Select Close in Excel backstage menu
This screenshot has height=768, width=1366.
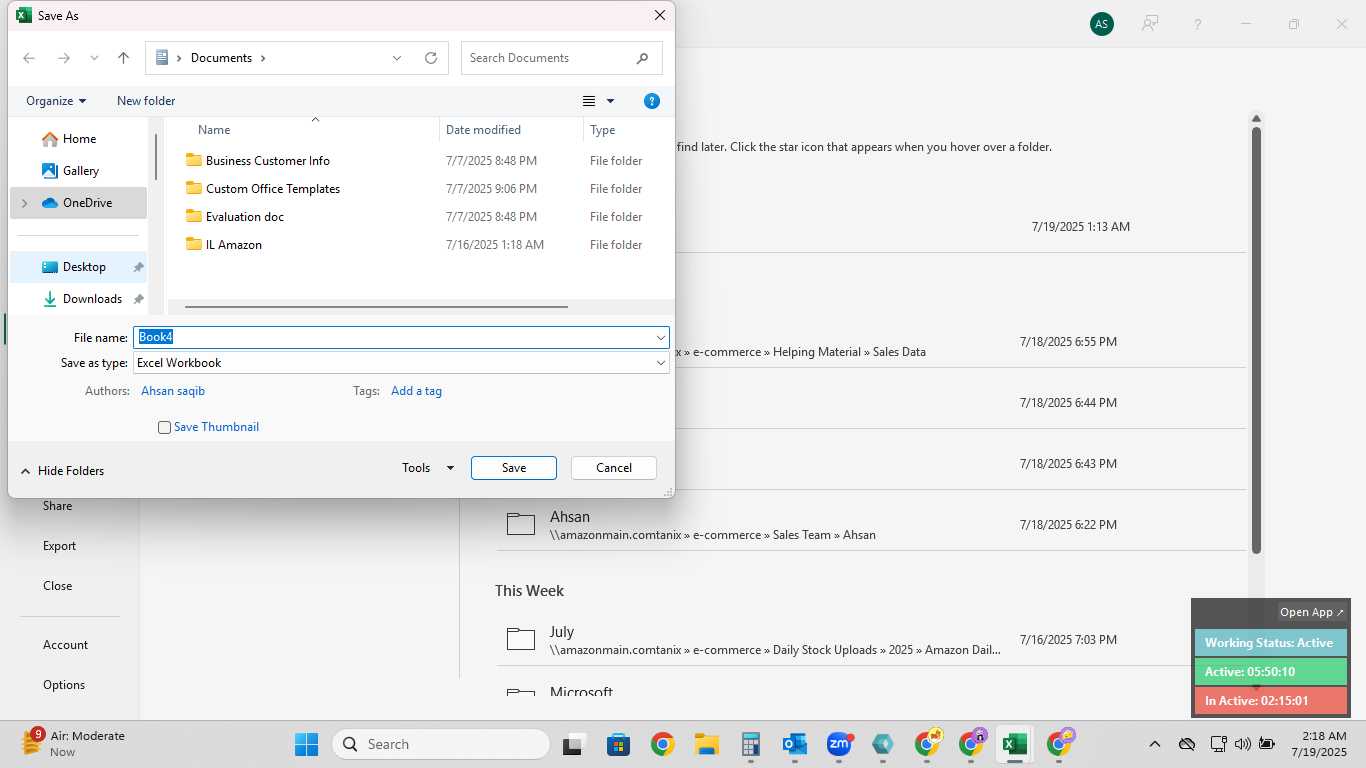(57, 586)
